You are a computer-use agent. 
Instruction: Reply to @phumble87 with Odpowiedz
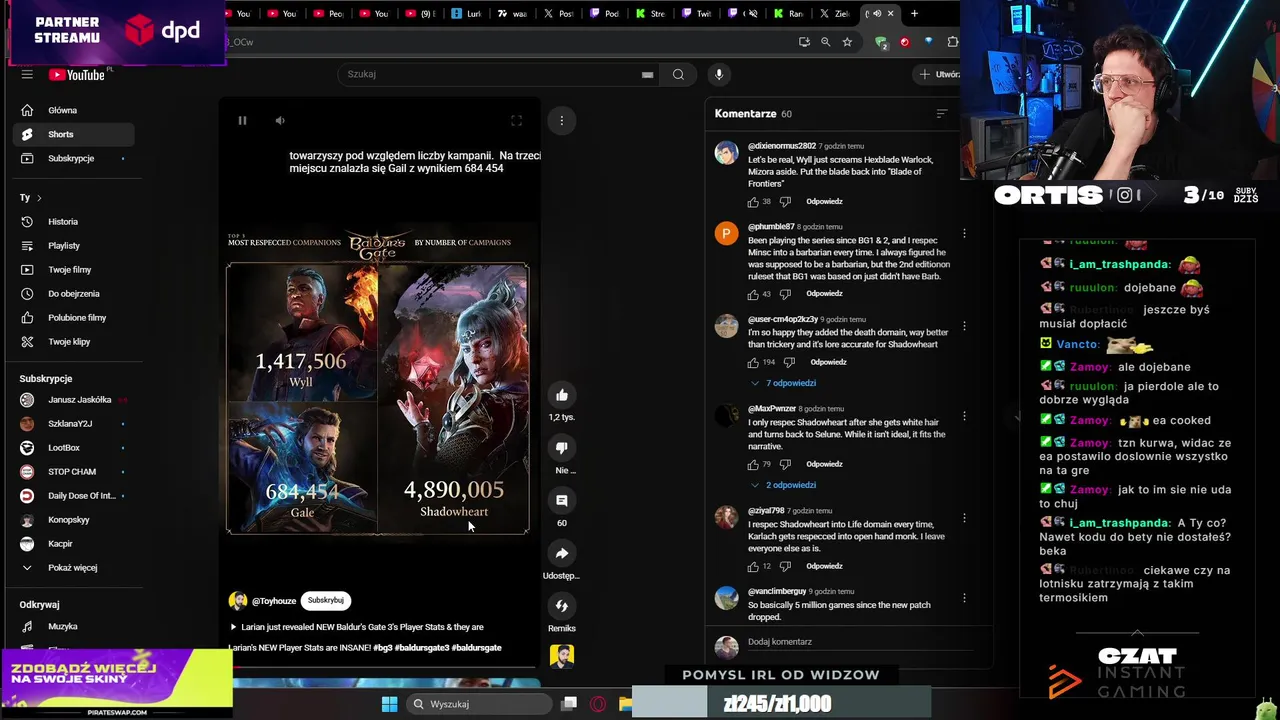824,294
